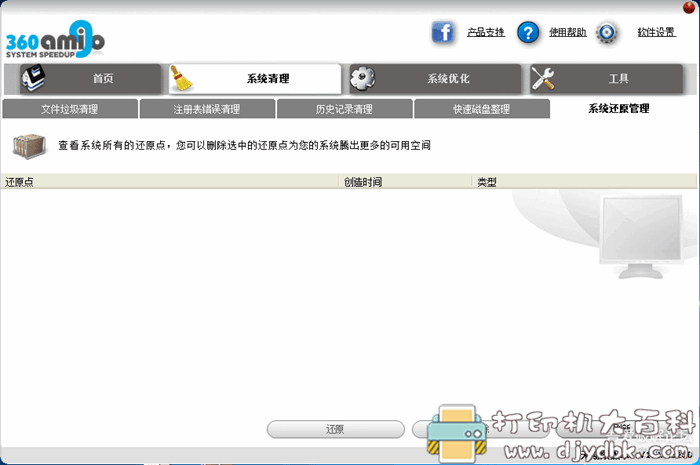Click the restore point box icon
Screen dimensions: 700x465
(29, 146)
